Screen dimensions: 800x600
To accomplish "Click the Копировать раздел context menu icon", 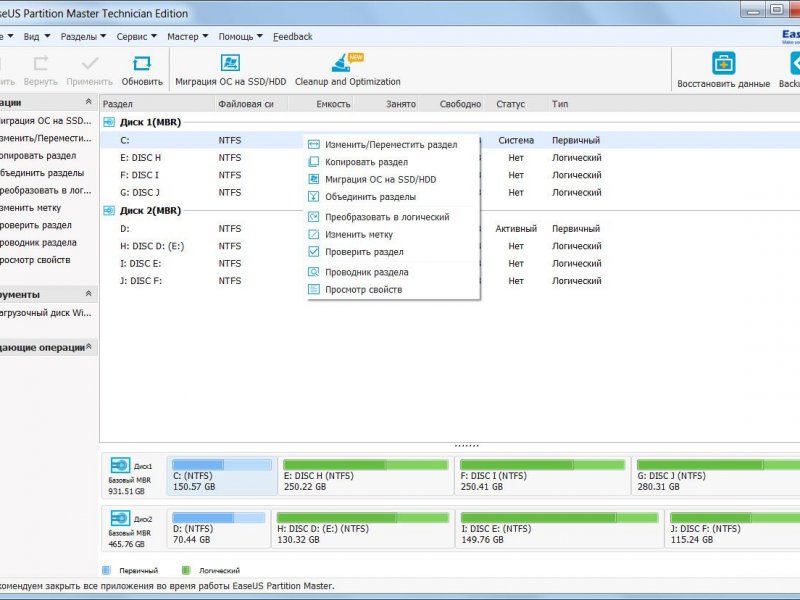I will point(314,162).
